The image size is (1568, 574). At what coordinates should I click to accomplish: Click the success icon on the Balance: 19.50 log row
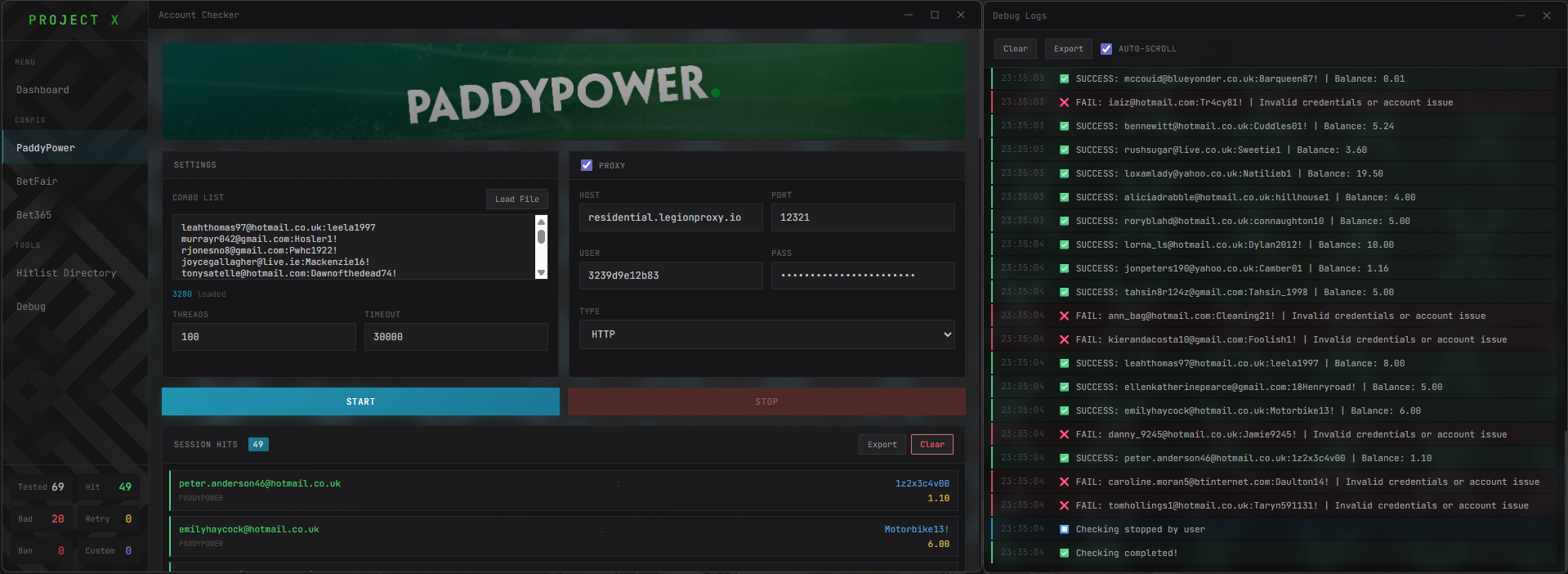[x=1064, y=174]
